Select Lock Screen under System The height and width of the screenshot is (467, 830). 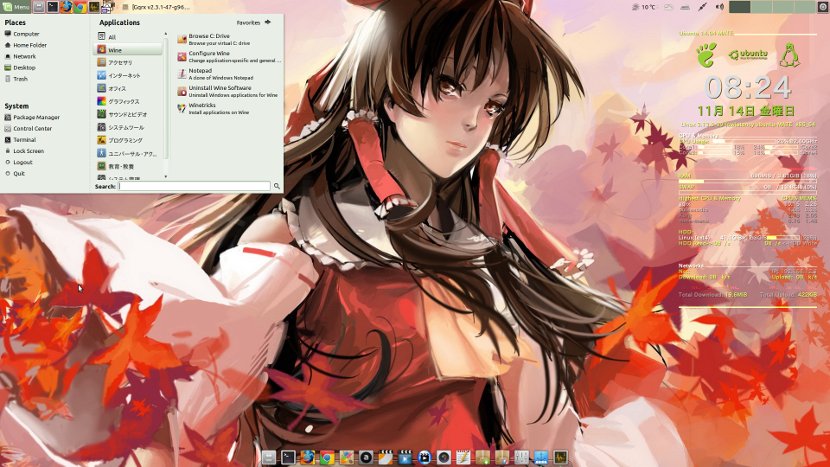click(x=24, y=151)
